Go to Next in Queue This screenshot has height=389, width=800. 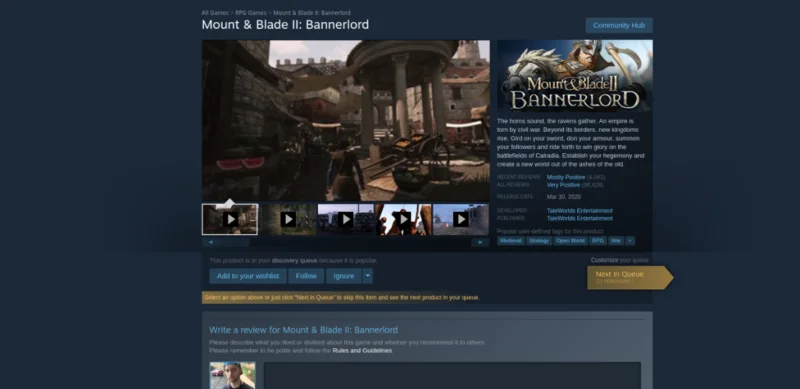(629, 277)
